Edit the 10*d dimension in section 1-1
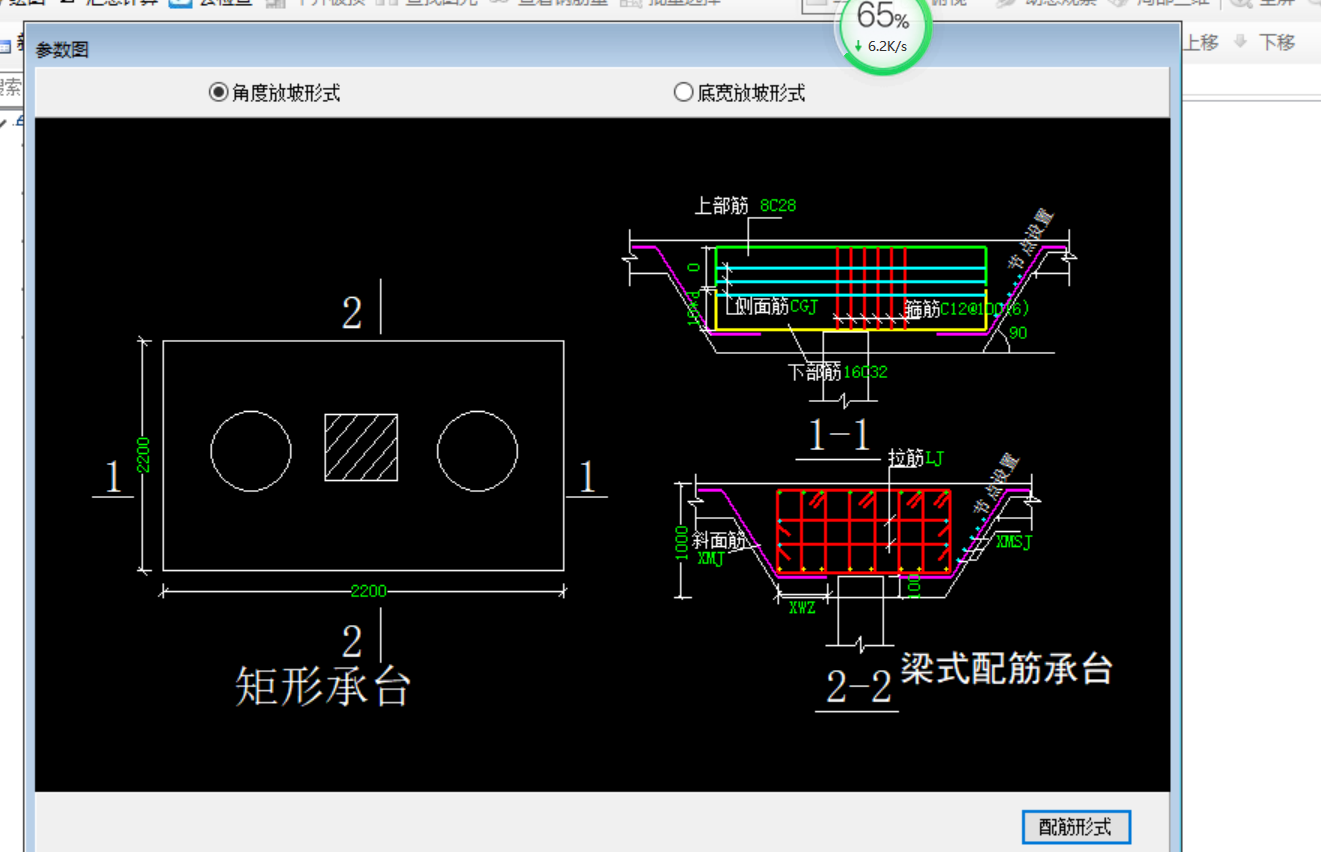Image resolution: width=1321 pixels, height=852 pixels. click(693, 309)
